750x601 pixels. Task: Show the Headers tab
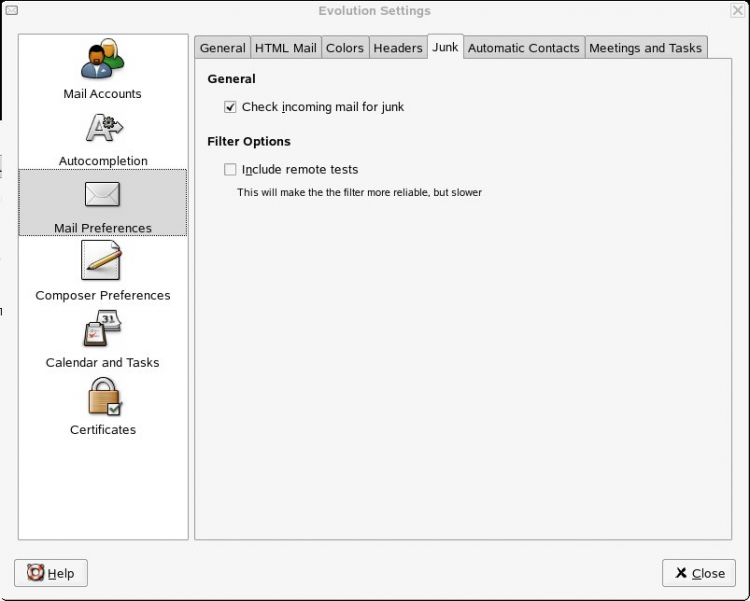(398, 48)
